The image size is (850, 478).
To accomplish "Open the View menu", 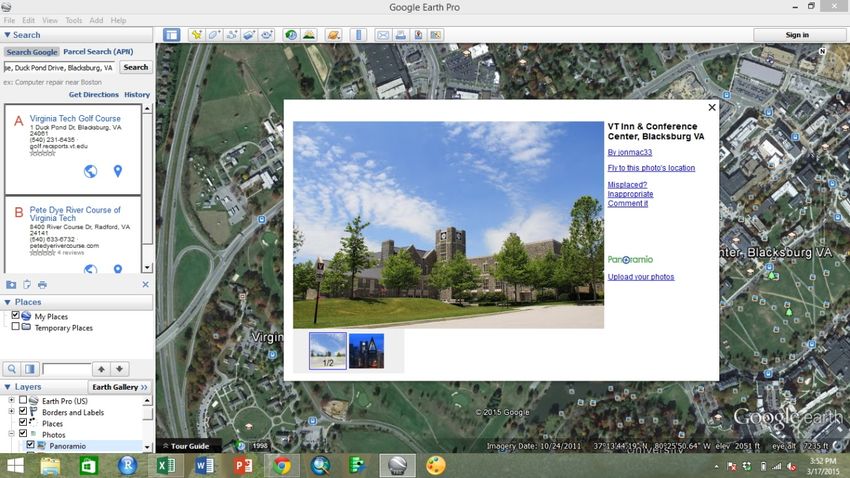I will [50, 20].
